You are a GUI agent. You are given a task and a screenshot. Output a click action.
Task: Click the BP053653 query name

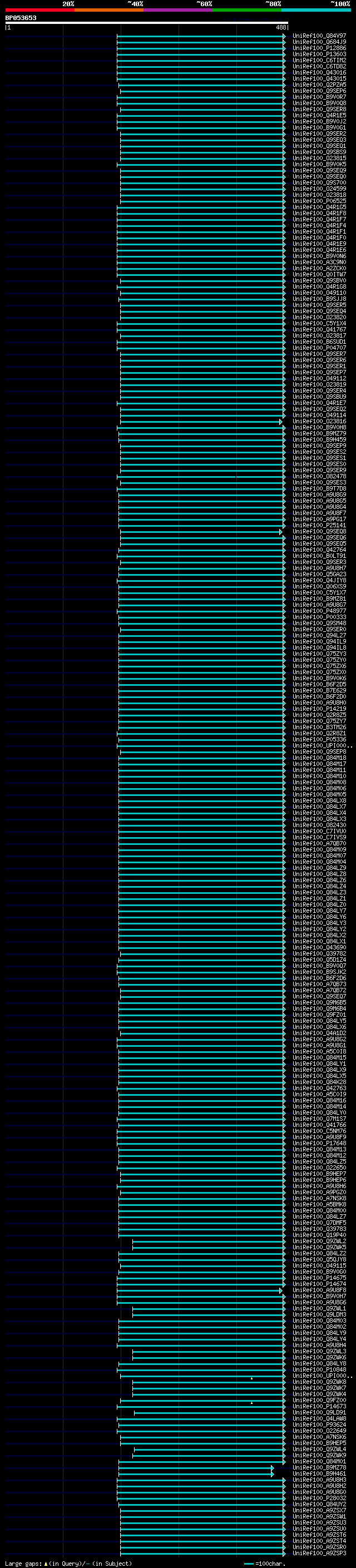(21, 18)
